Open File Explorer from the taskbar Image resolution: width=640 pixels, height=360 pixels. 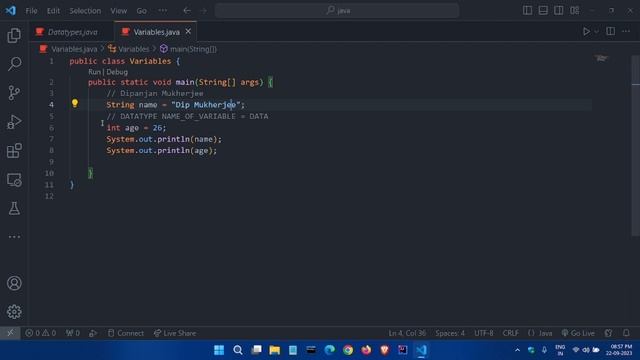point(275,350)
